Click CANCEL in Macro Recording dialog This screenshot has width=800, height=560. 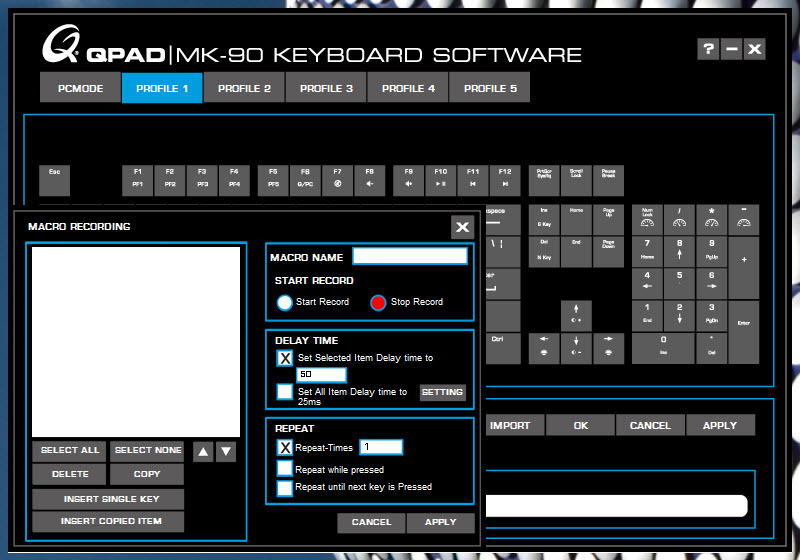pos(371,523)
